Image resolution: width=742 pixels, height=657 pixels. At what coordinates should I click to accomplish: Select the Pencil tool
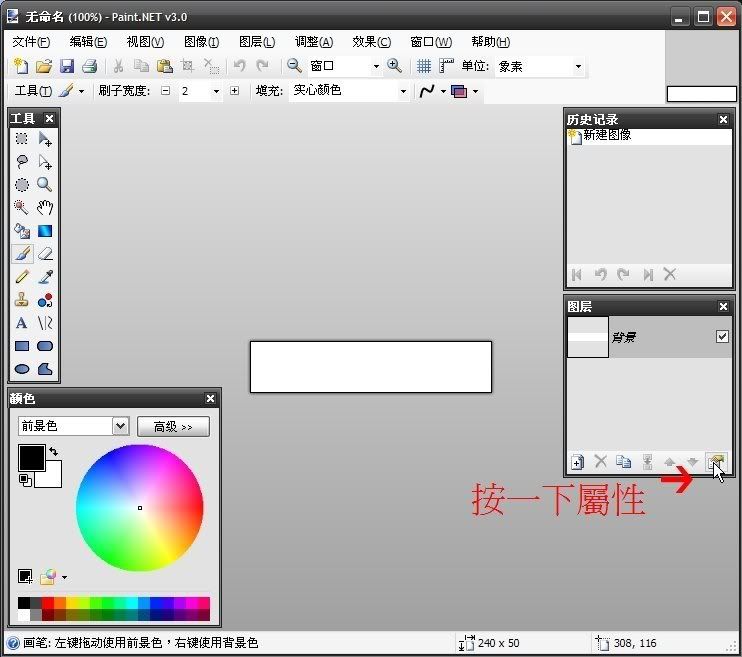point(22,276)
